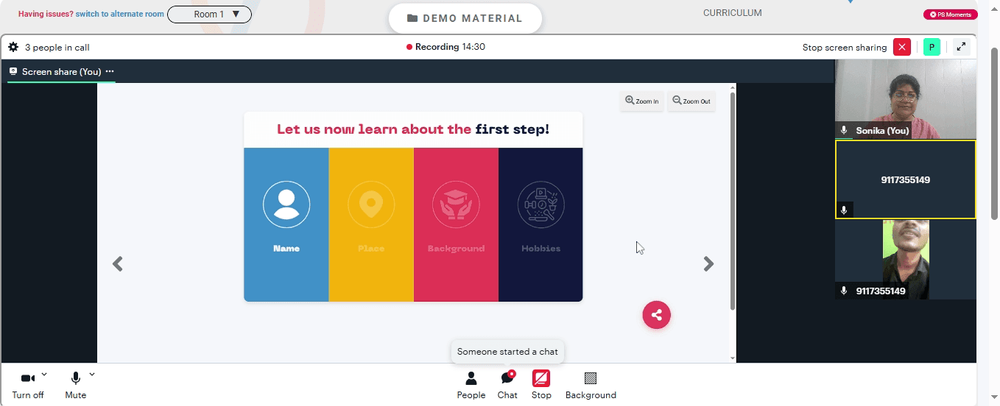Click slide heading 'Let us now learn'

pos(413,129)
